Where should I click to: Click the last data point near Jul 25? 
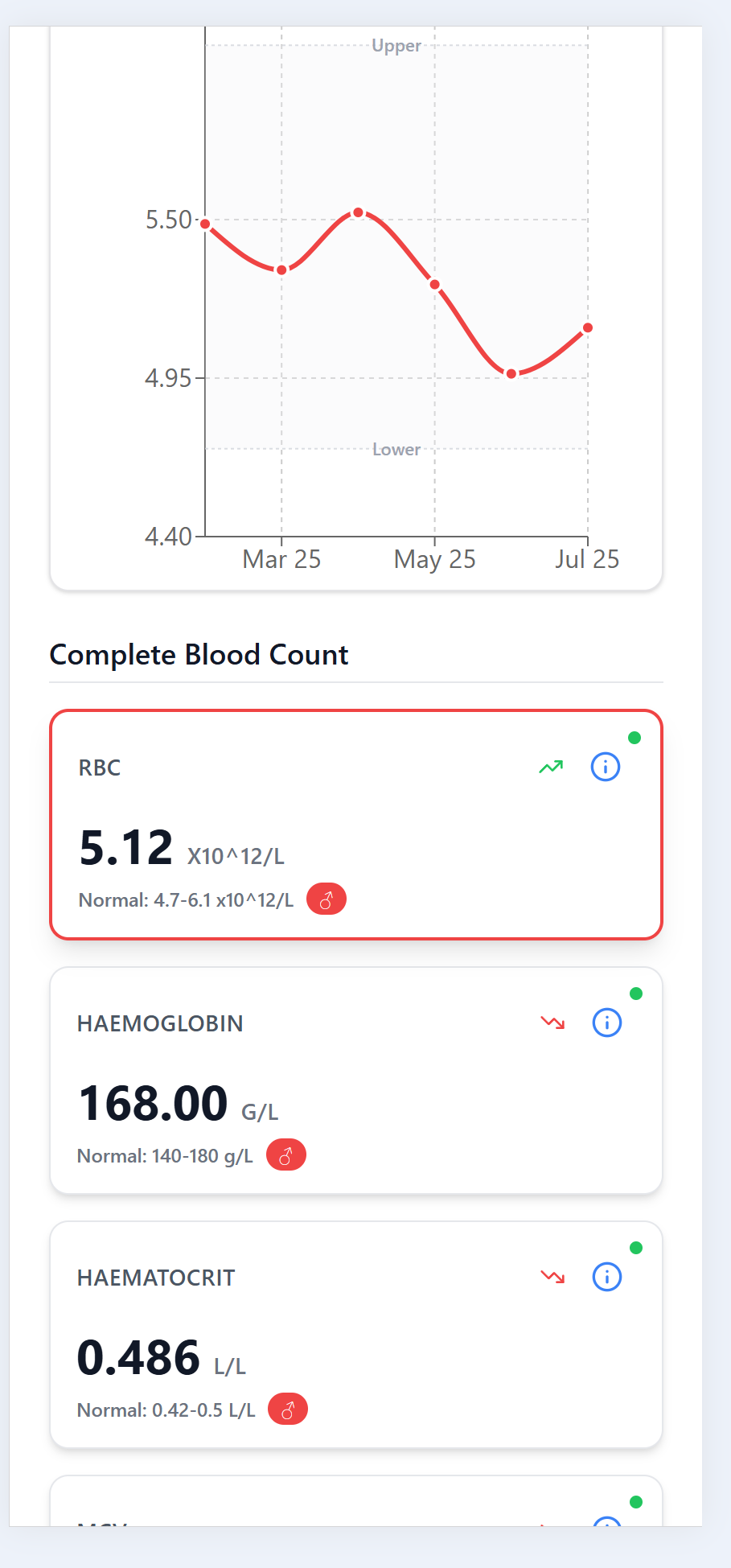tap(588, 327)
